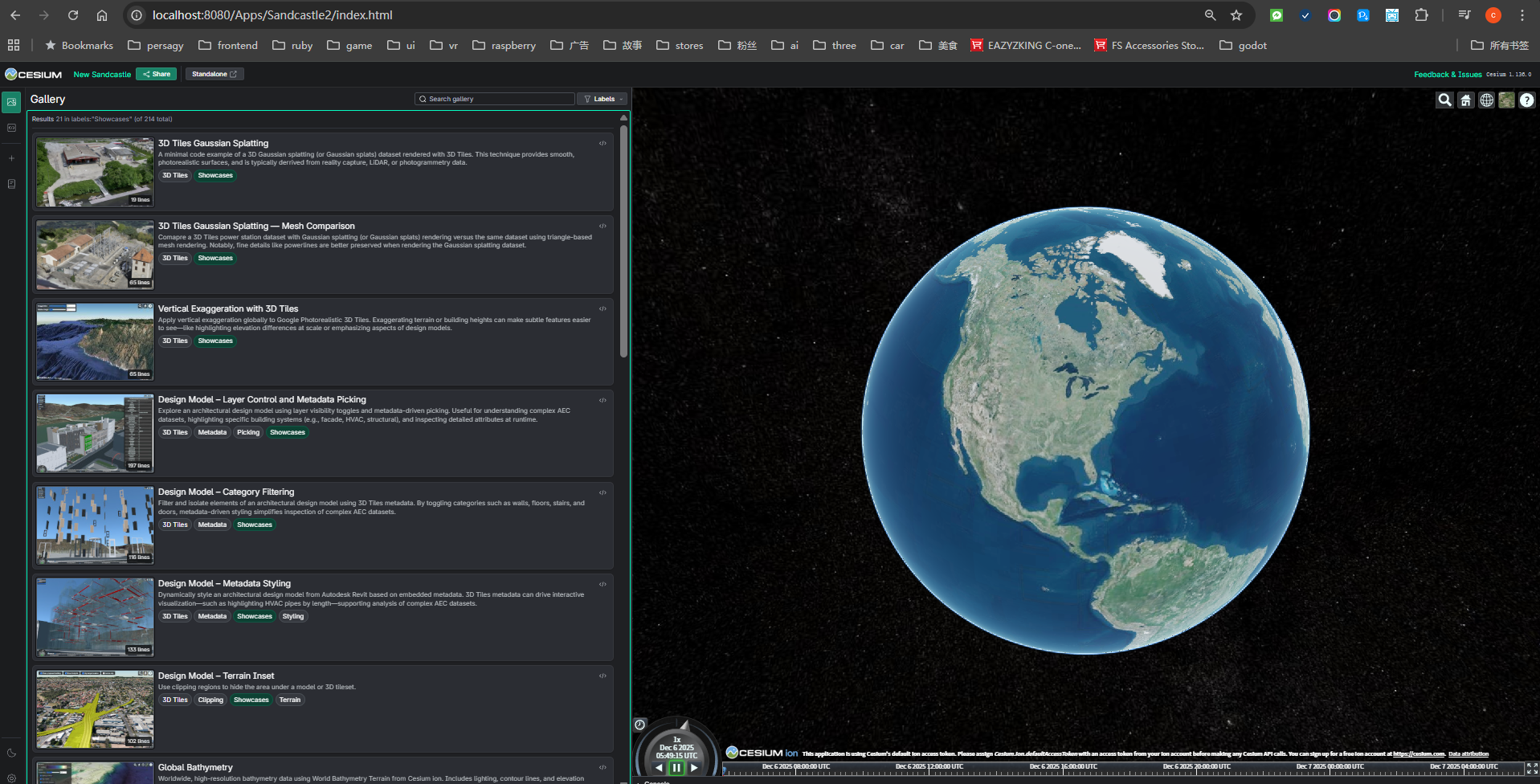Screen dimensions: 1540x784
Task: Toggle Clipping label on Terrain Inset card
Action: [x=210, y=700]
